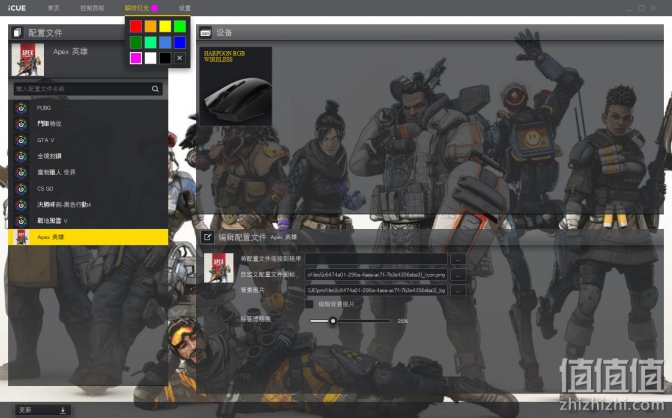Click the 设备 devices panel icon
This screenshot has width=672, height=418.
206,33
